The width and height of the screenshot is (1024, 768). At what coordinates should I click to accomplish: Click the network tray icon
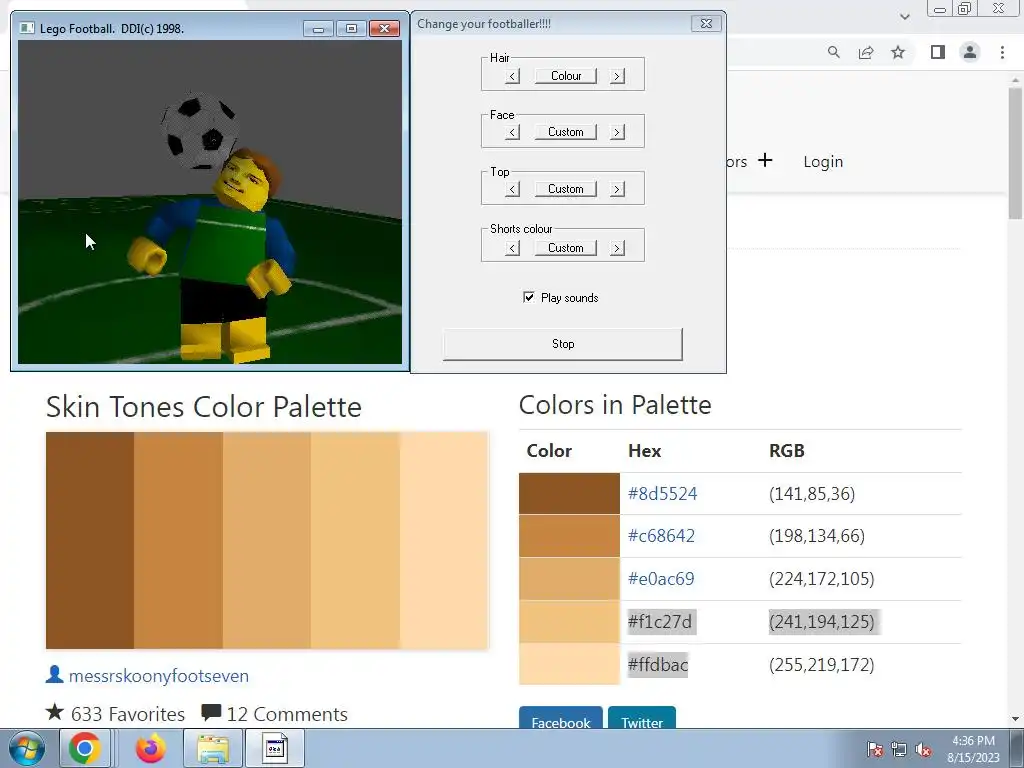[x=899, y=749]
